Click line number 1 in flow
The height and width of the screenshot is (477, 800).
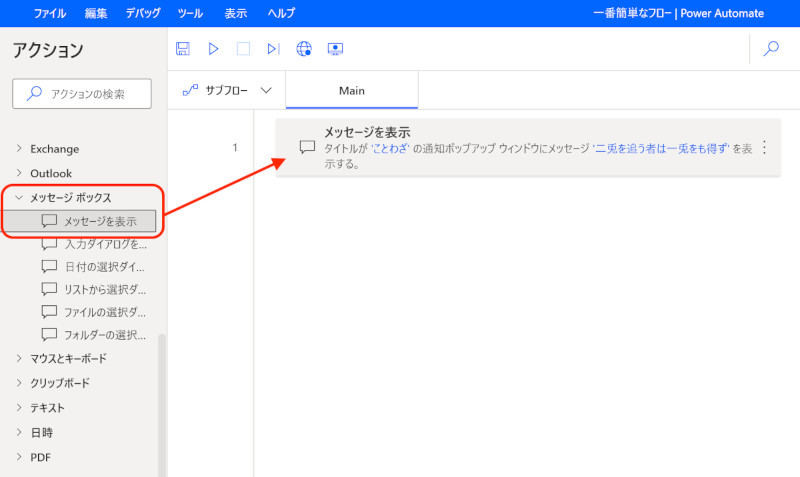(235, 147)
